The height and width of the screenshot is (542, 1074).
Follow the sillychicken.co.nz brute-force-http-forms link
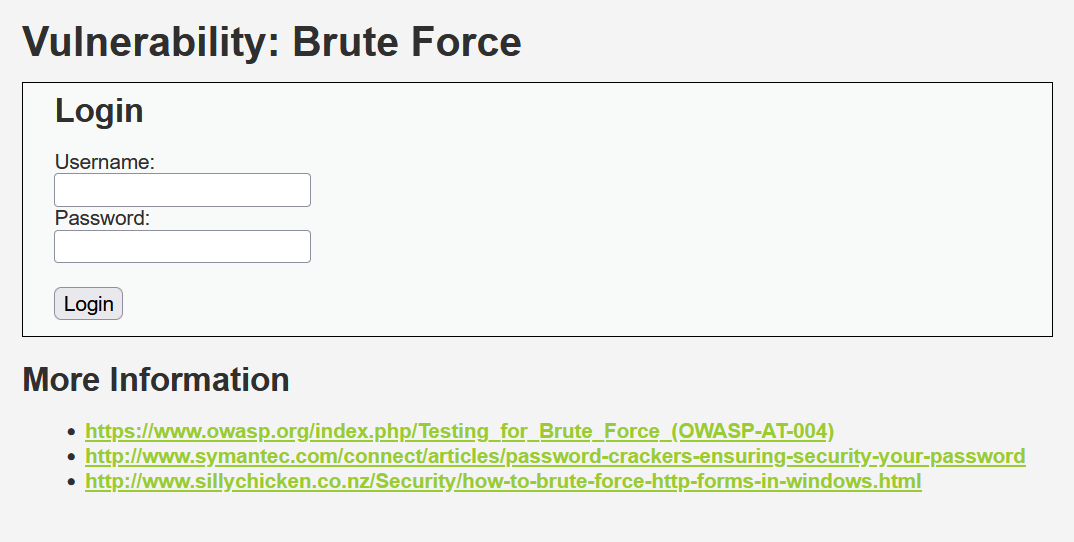coord(503,481)
